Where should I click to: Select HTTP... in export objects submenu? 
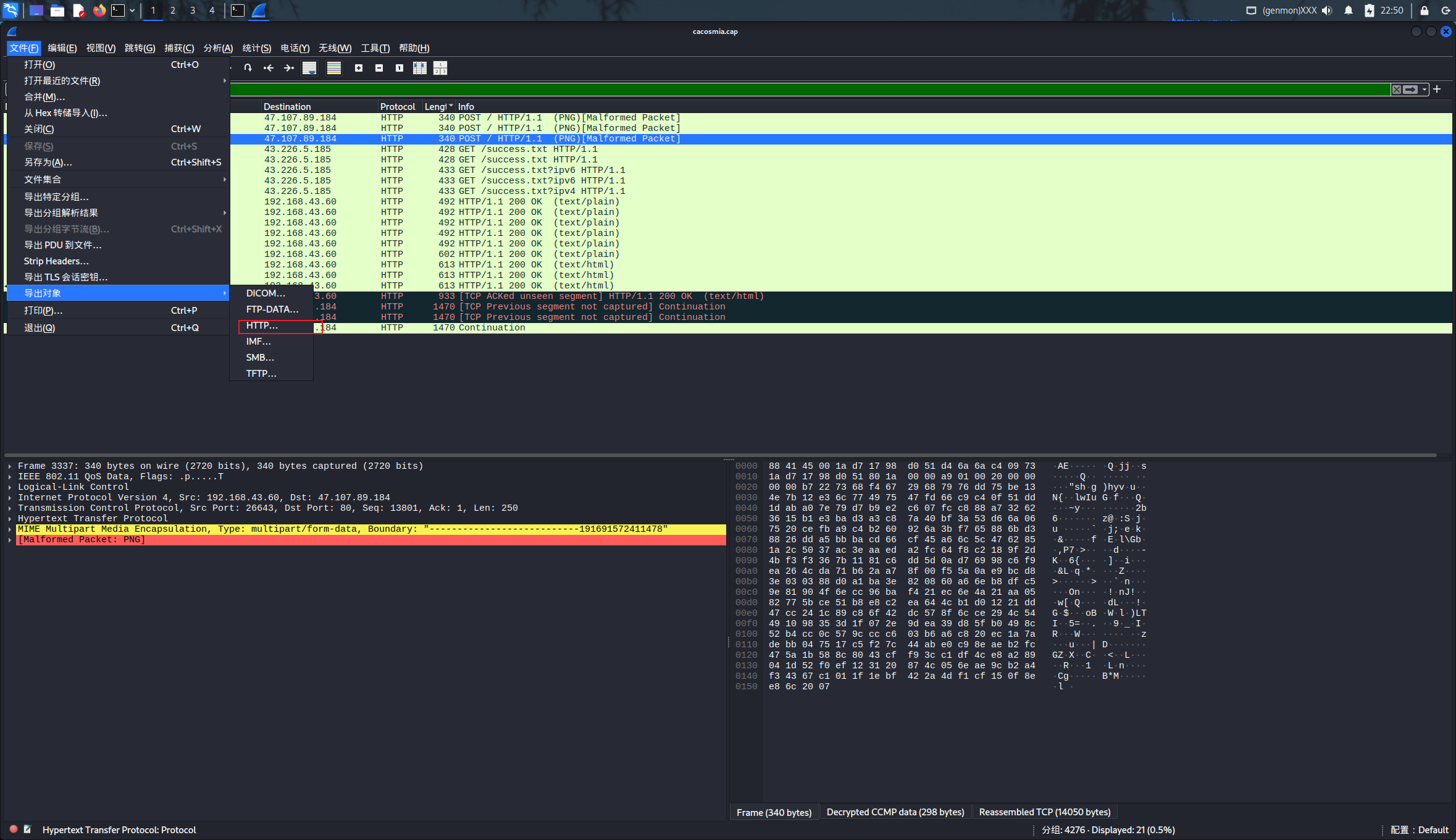click(262, 325)
